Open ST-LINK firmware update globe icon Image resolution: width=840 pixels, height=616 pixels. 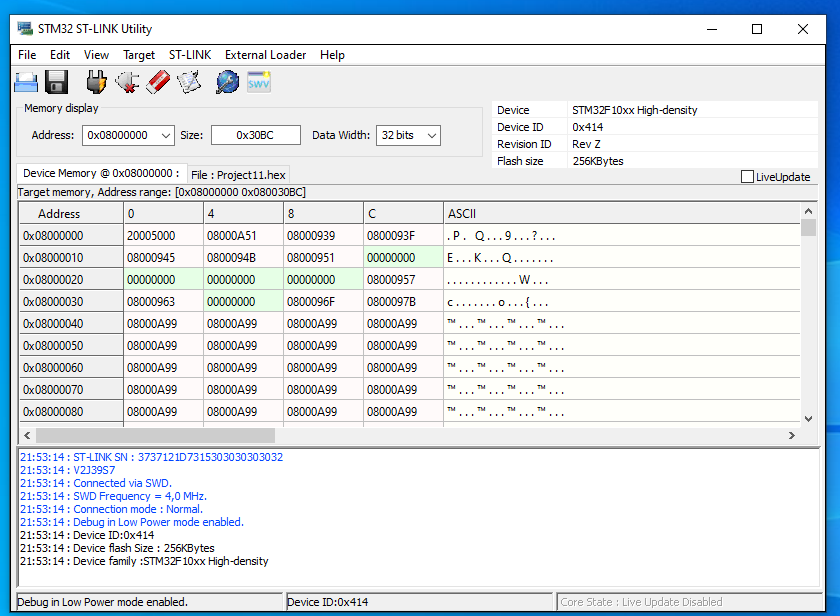(x=227, y=82)
